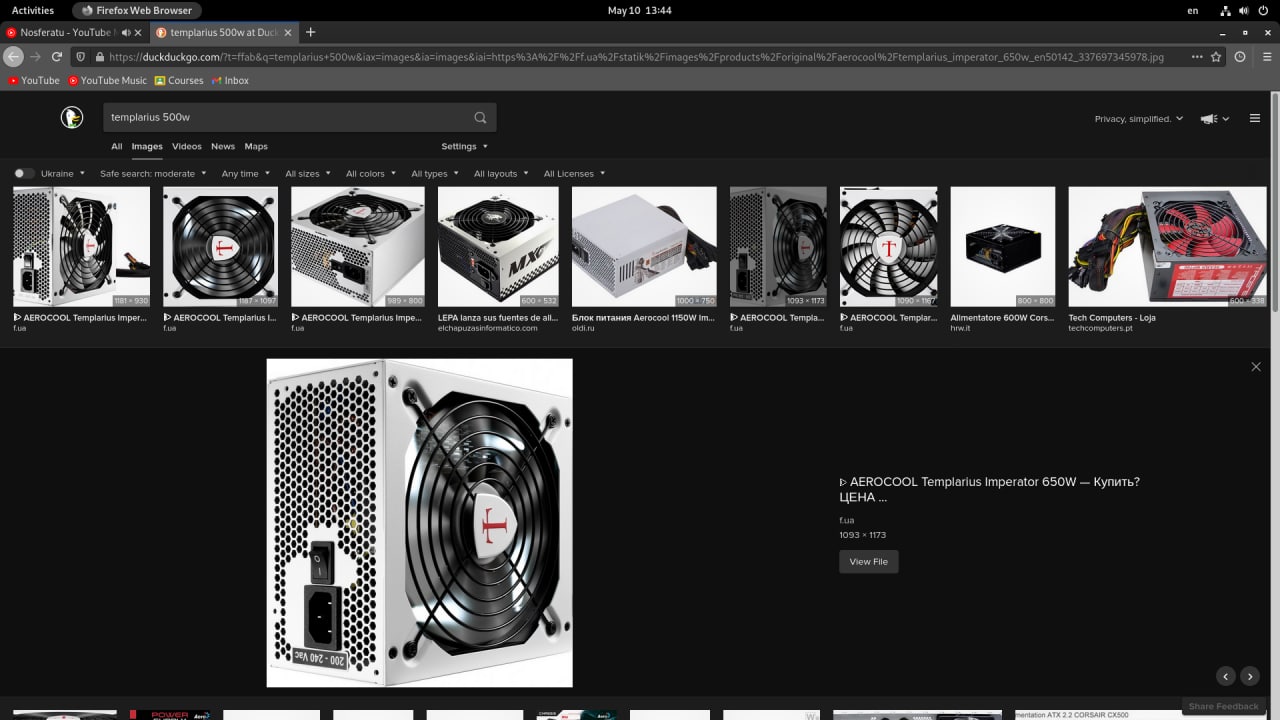
Task: Toggle the Ukraine region switch
Action: (23, 173)
